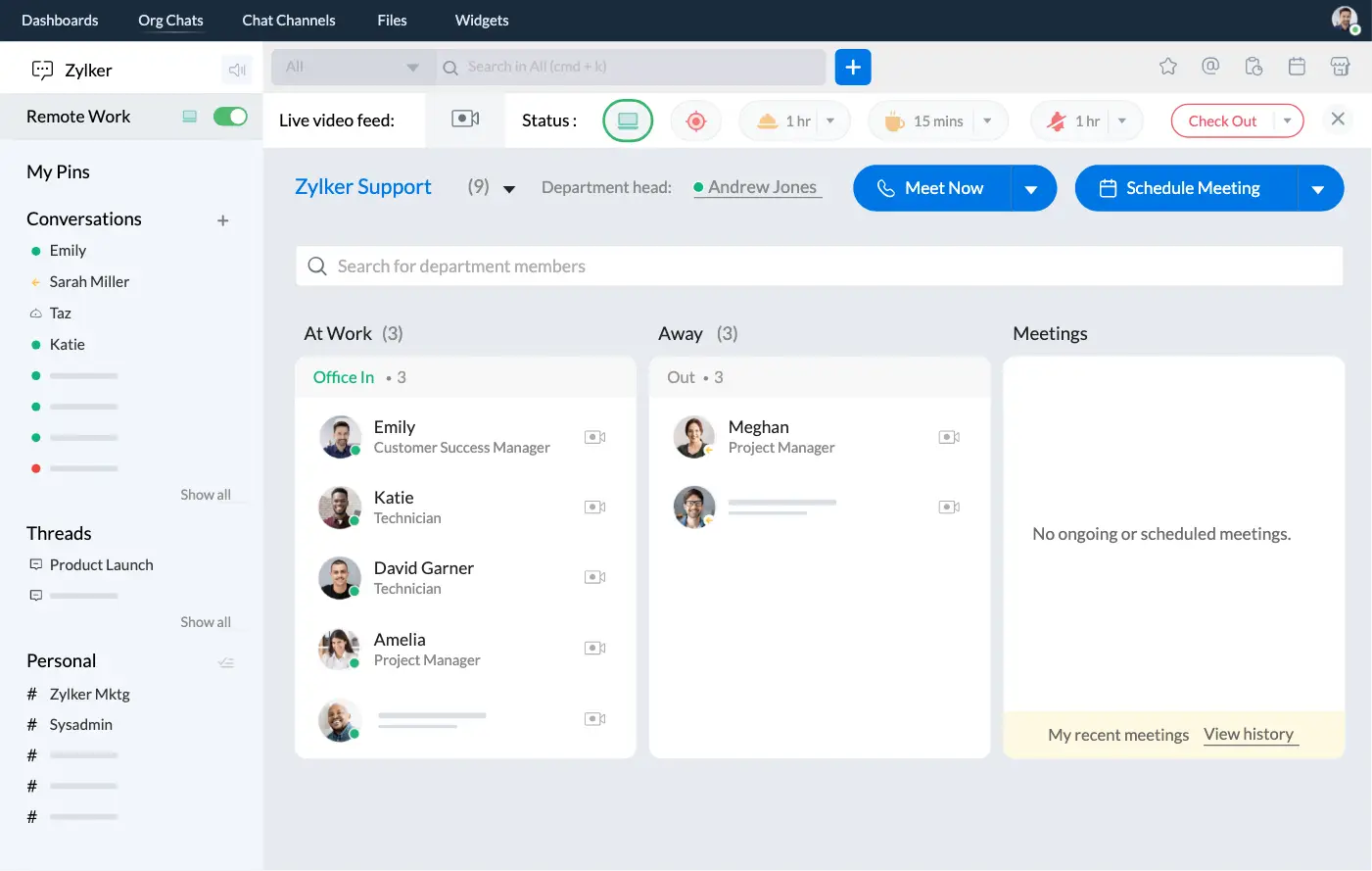Image resolution: width=1372 pixels, height=871 pixels.
Task: Add a new conversation with plus icon
Action: coord(223,220)
